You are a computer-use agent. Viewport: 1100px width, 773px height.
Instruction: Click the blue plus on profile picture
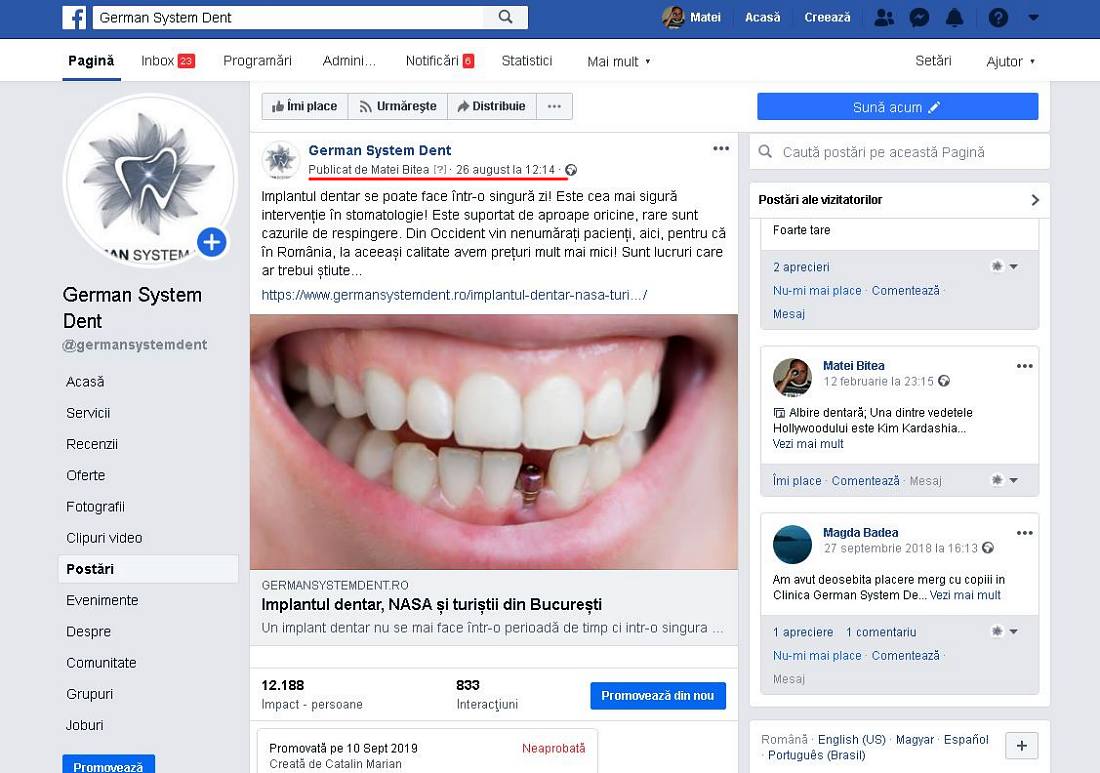[x=211, y=242]
